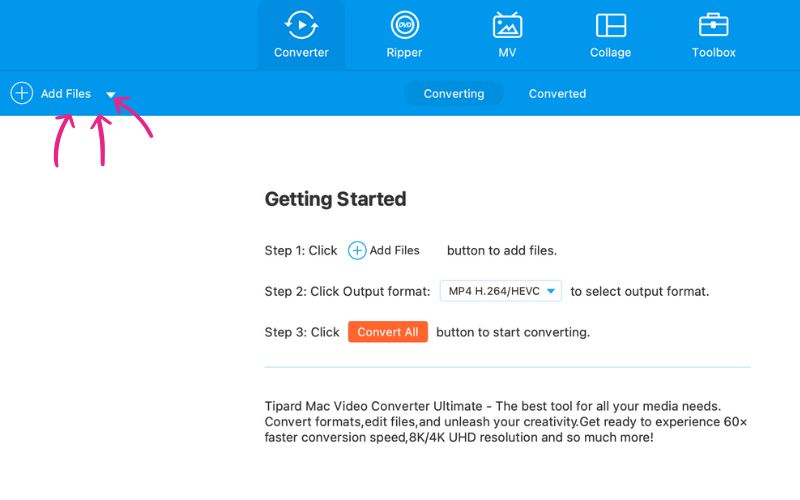This screenshot has height=500, width=800.
Task: Click the plus icon in Step 1
Action: pos(357,251)
